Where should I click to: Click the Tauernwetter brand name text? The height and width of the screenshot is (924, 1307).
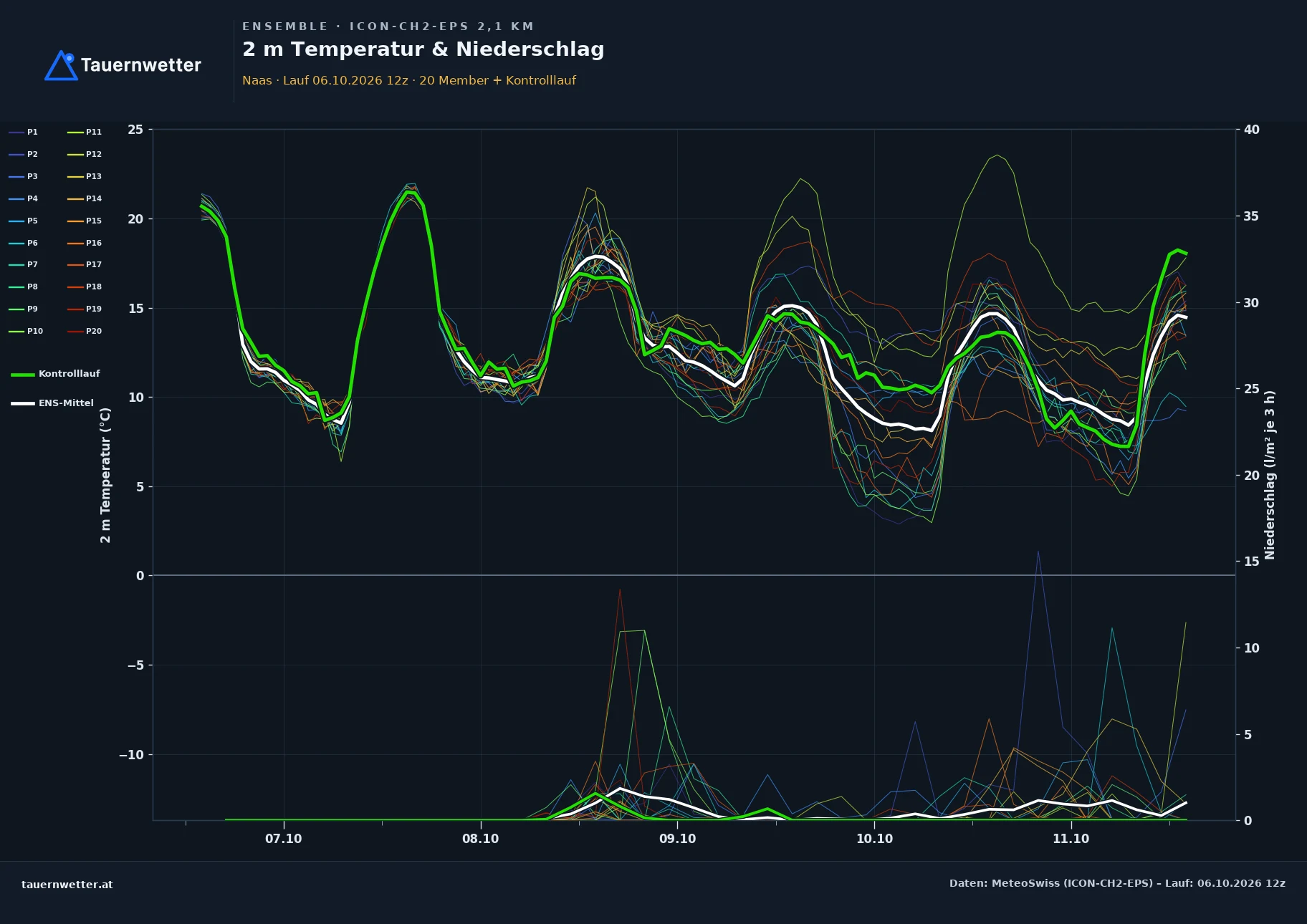[140, 65]
